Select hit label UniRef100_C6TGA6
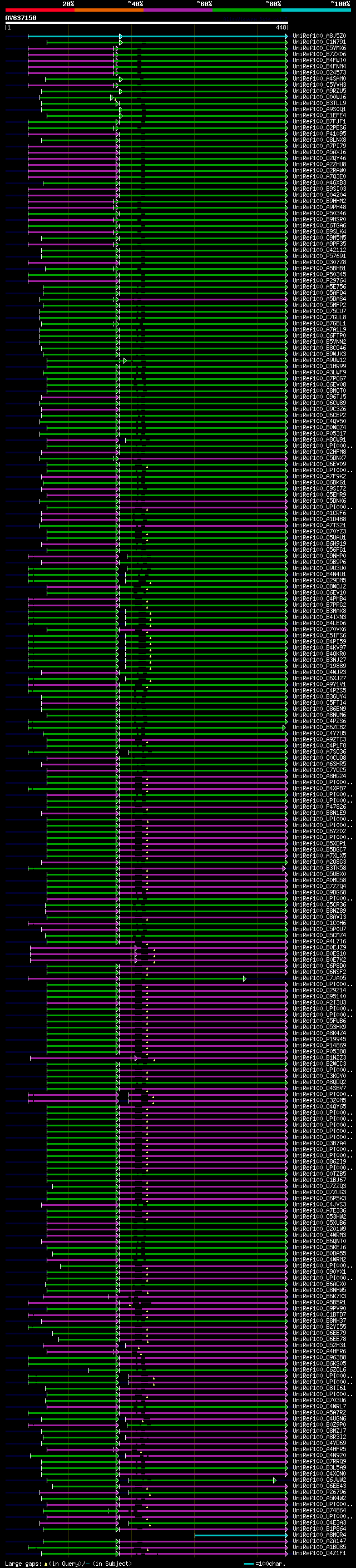Screen dimensions: 356x1568 click(x=319, y=225)
